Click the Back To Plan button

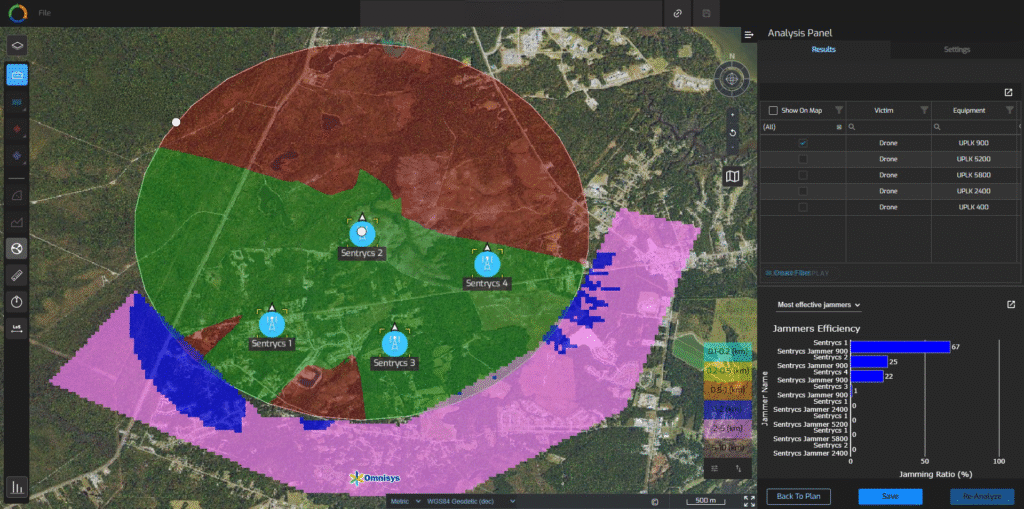click(798, 497)
